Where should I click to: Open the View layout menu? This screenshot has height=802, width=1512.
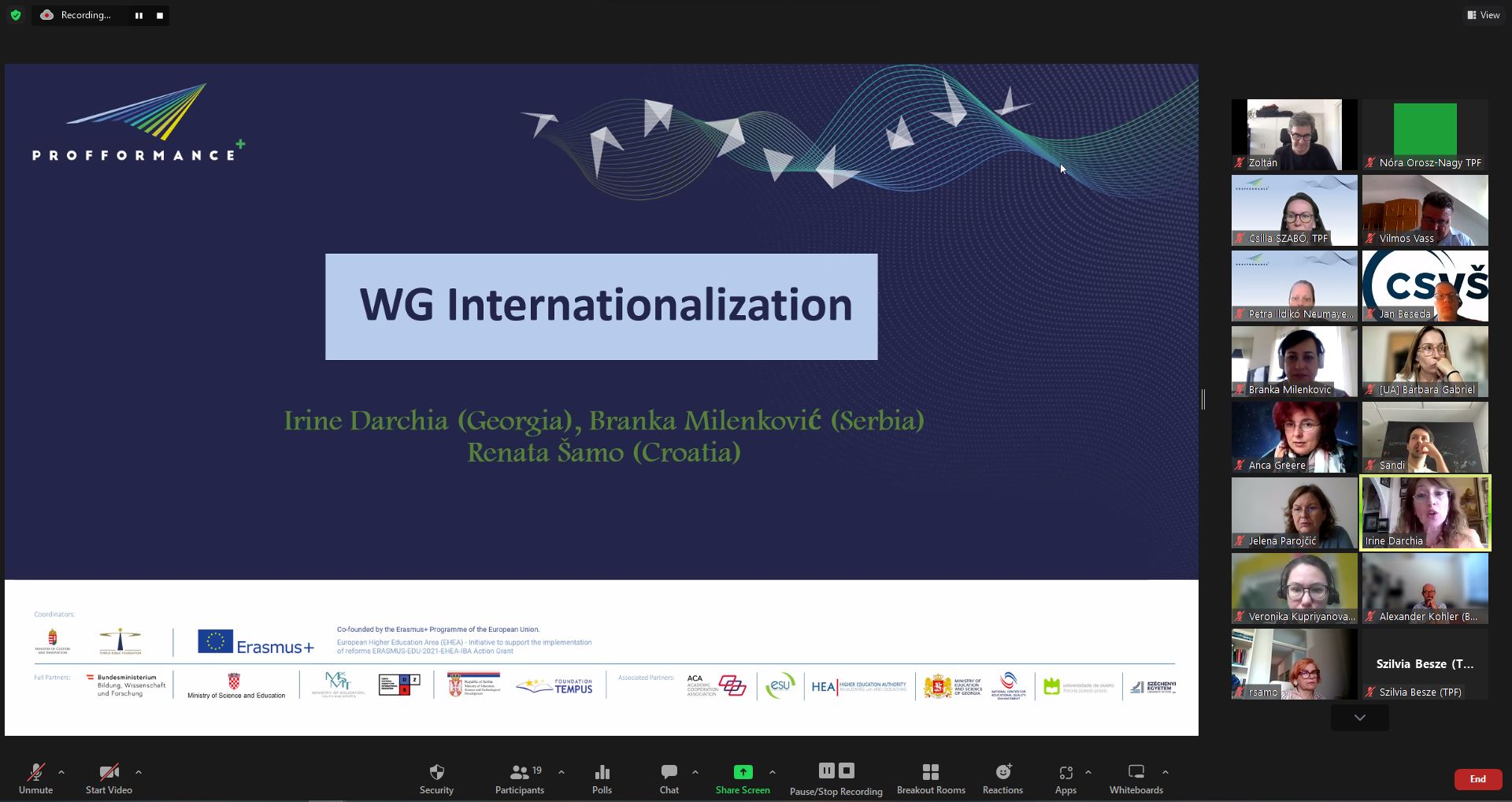pyautogui.click(x=1483, y=15)
